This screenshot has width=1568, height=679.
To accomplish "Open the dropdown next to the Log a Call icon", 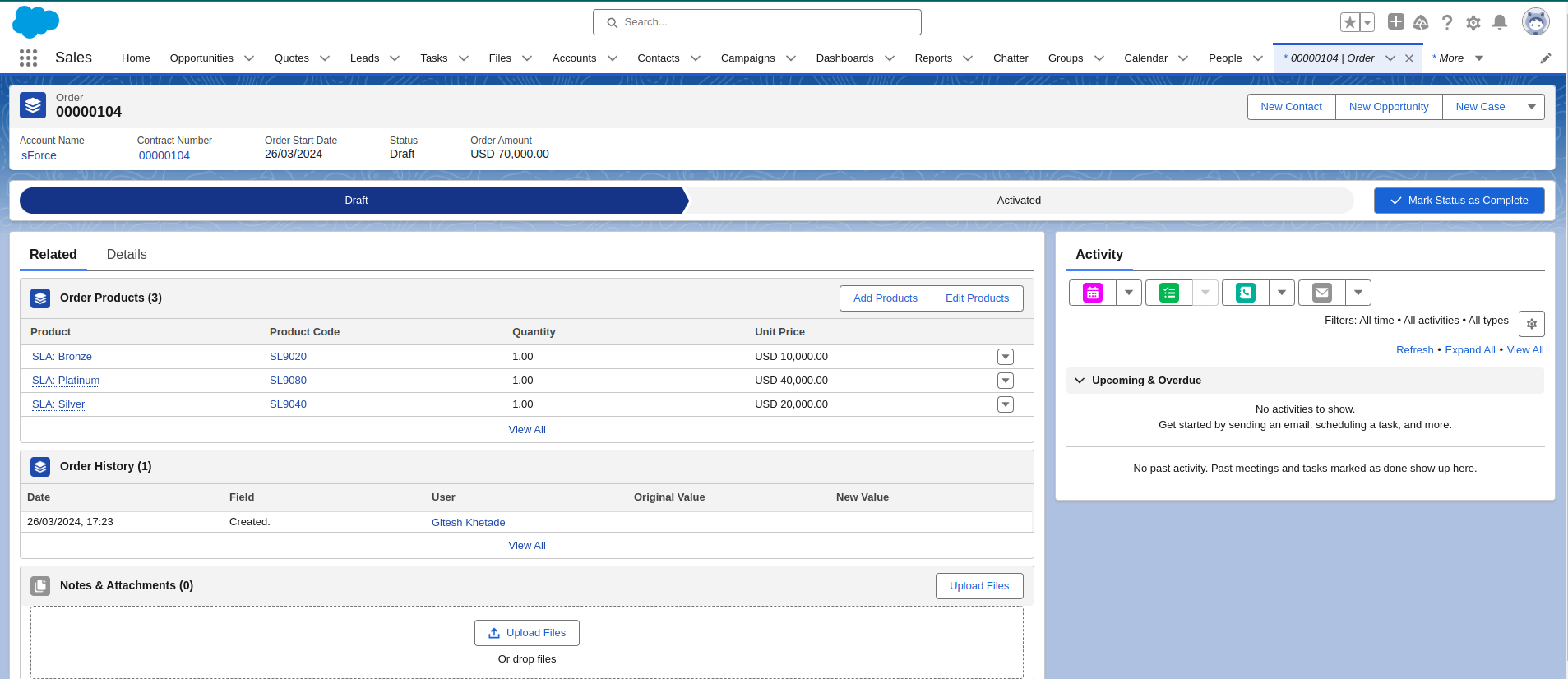I will click(1282, 293).
